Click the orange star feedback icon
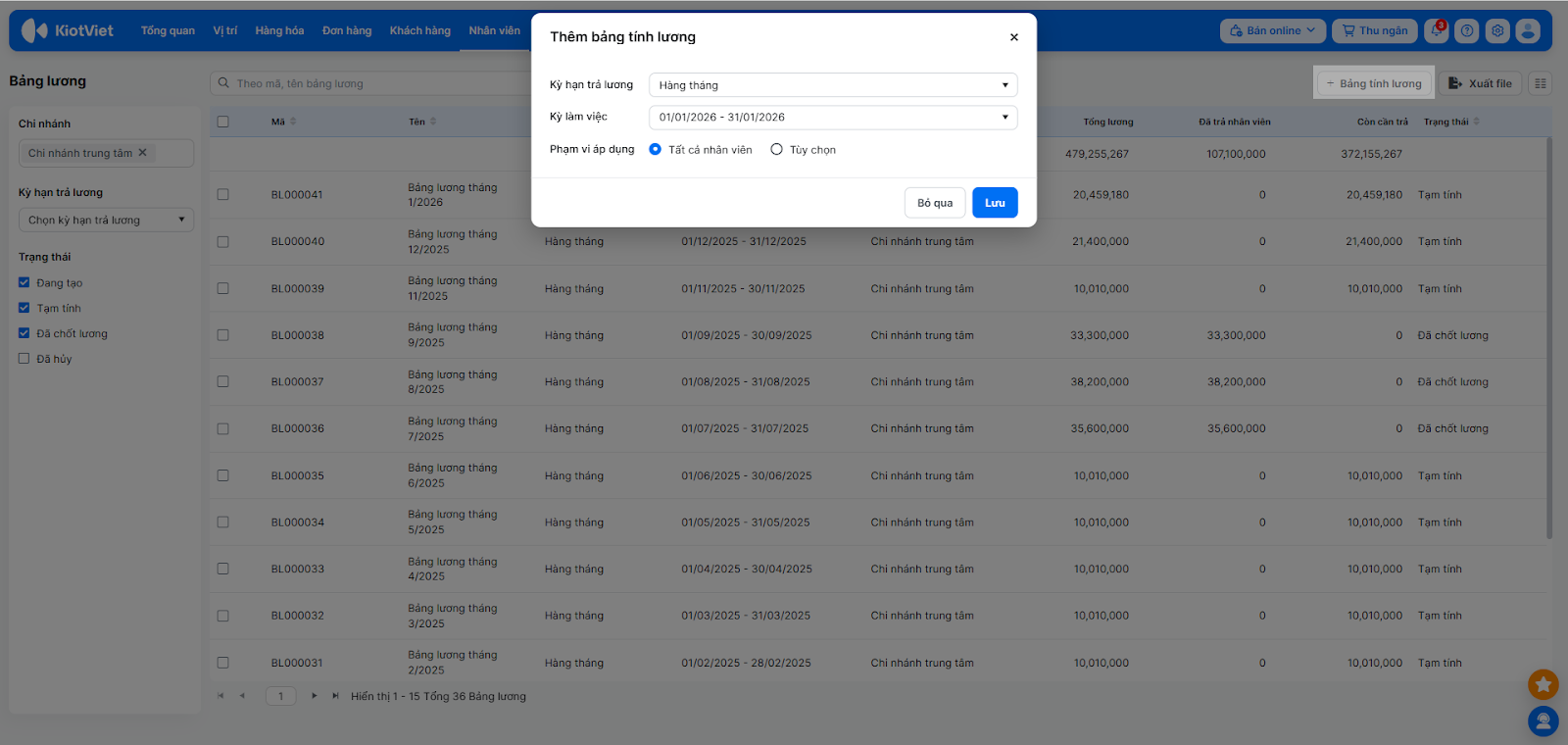Image resolution: width=1568 pixels, height=745 pixels. (x=1543, y=684)
